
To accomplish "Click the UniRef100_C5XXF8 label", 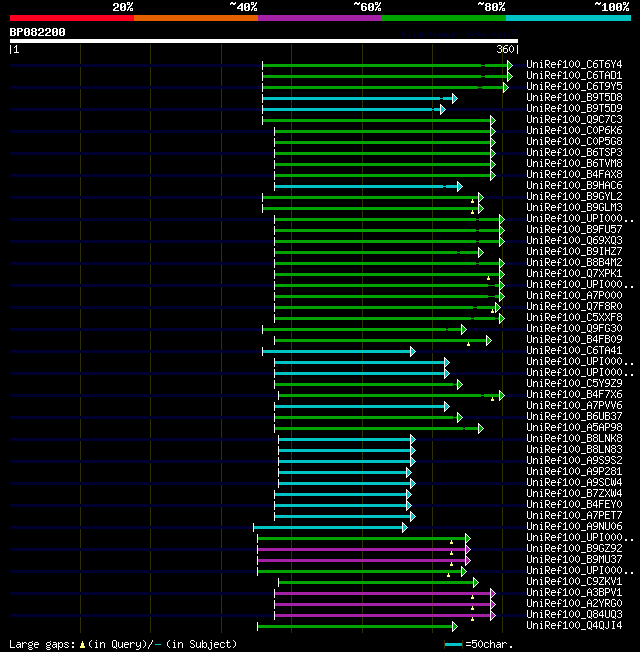I will pos(574,318).
